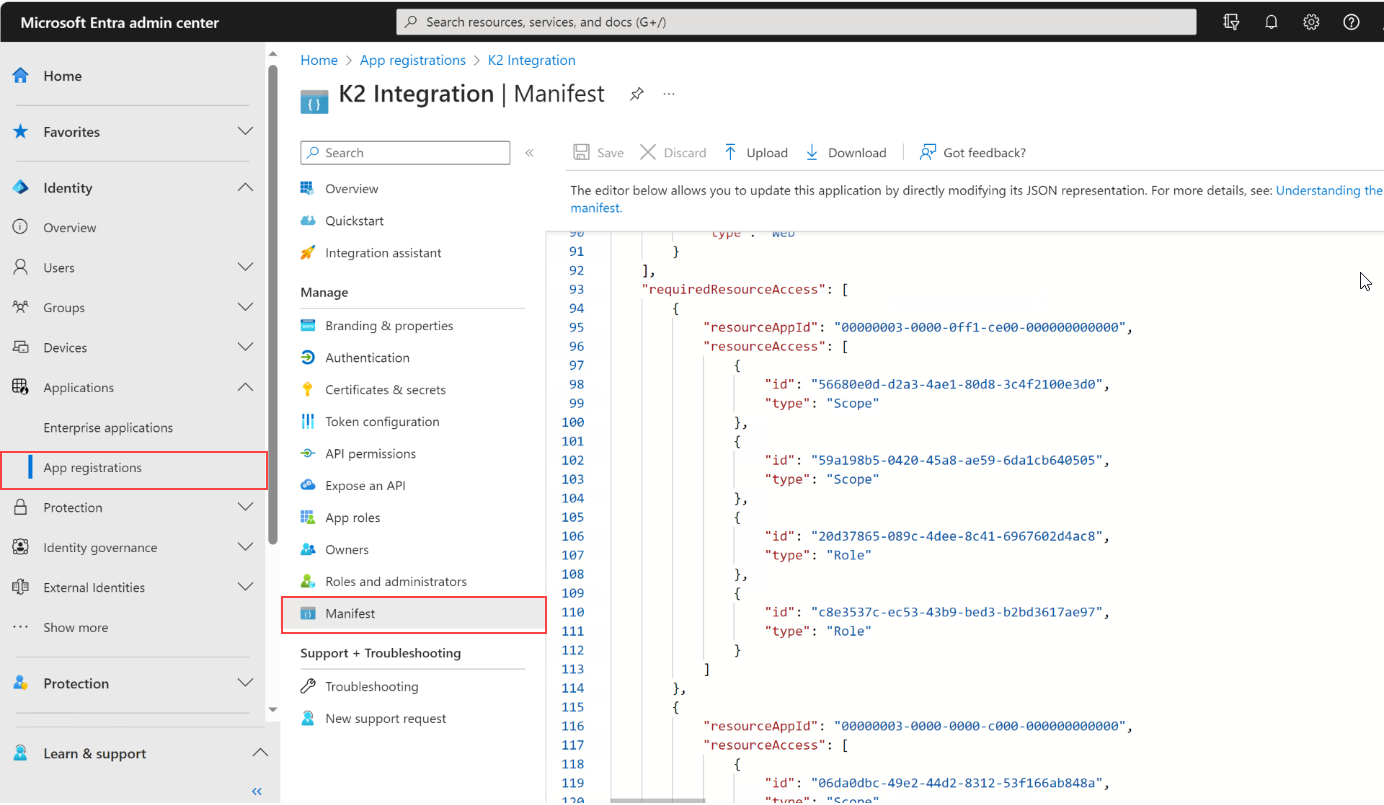Collapse the Learn & support section
Screen dimensions: 1384x805
click(259, 754)
